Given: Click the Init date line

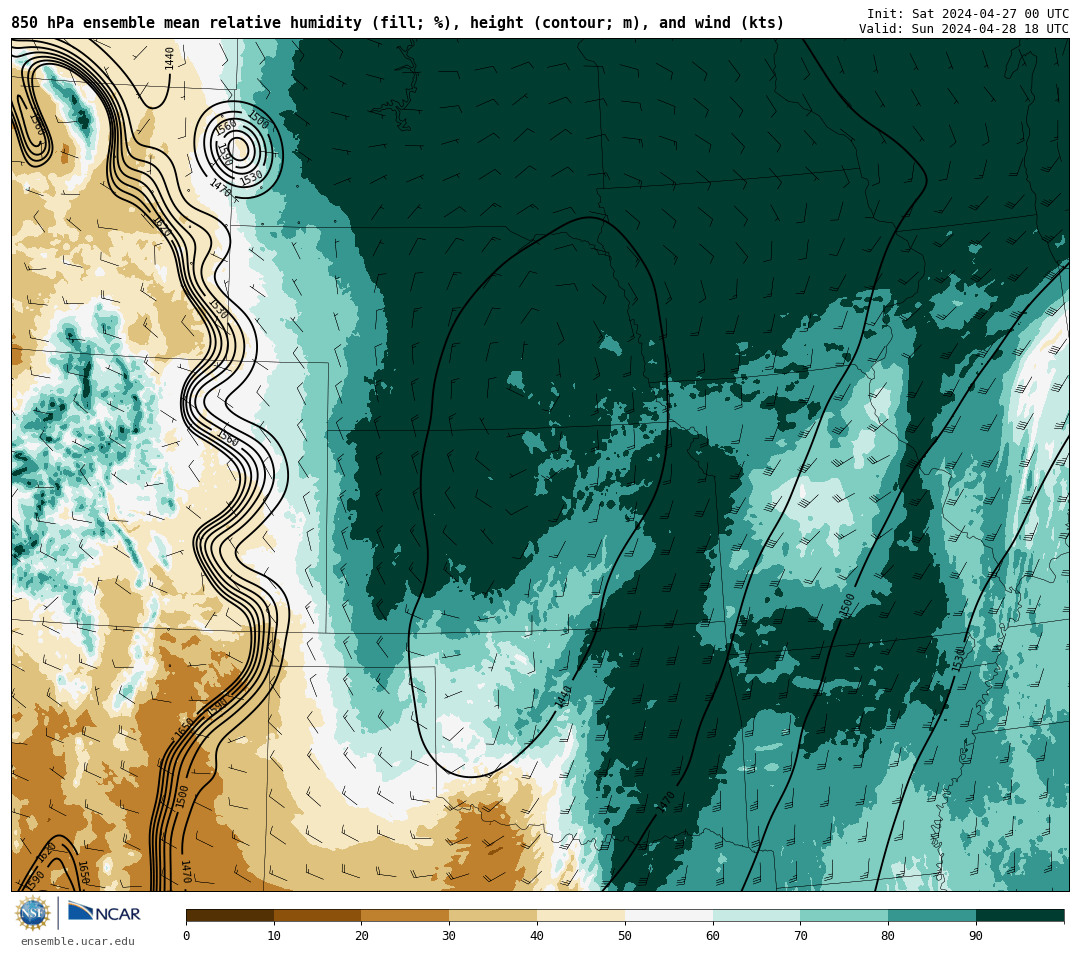Looking at the screenshot, I should 968,14.
